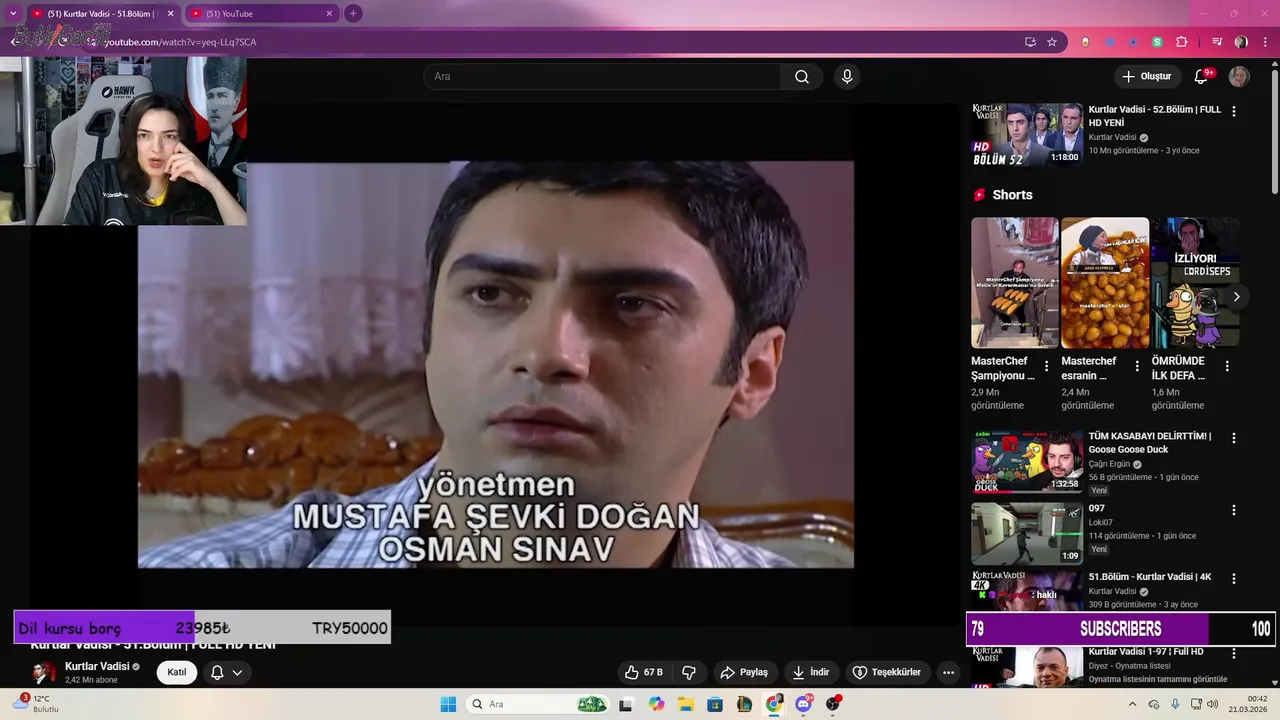
Task: Open the Kurtlar Vadisi channel avatar
Action: (44, 672)
